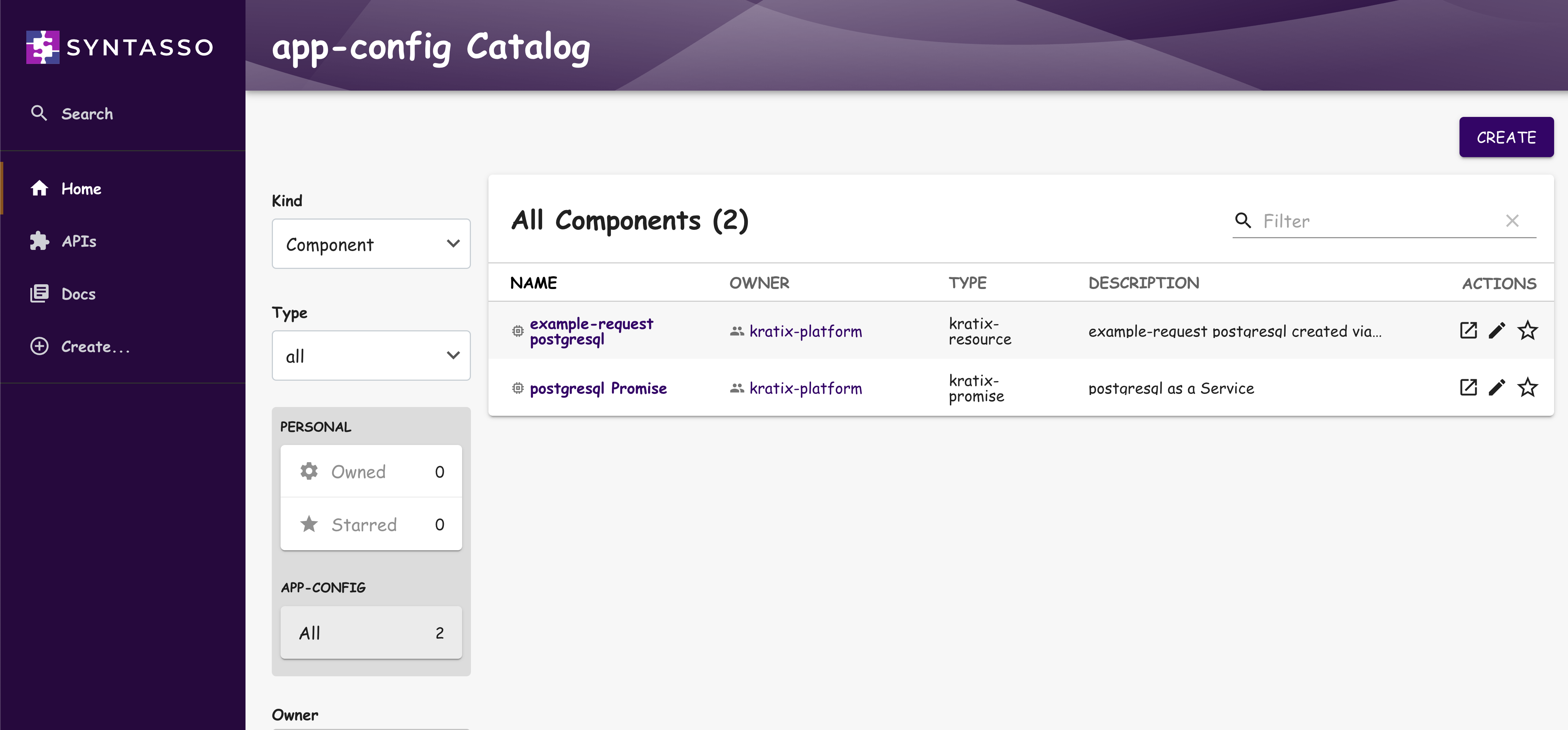
Task: Click 'kratix-promise' type cell
Action: tap(977, 388)
